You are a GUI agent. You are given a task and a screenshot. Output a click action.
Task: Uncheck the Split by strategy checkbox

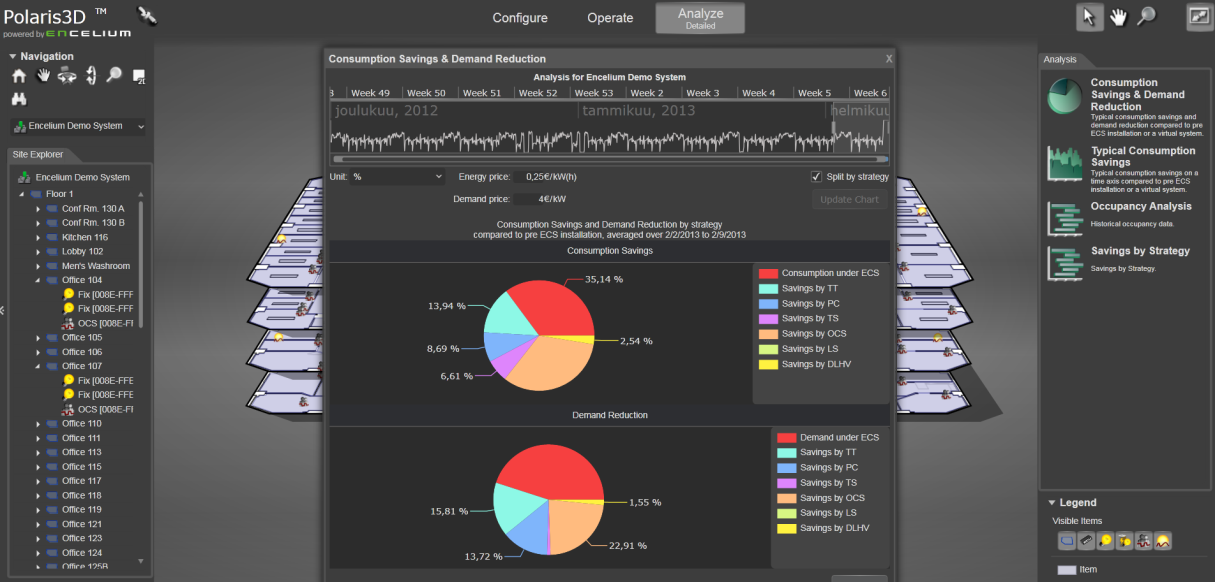click(816, 177)
